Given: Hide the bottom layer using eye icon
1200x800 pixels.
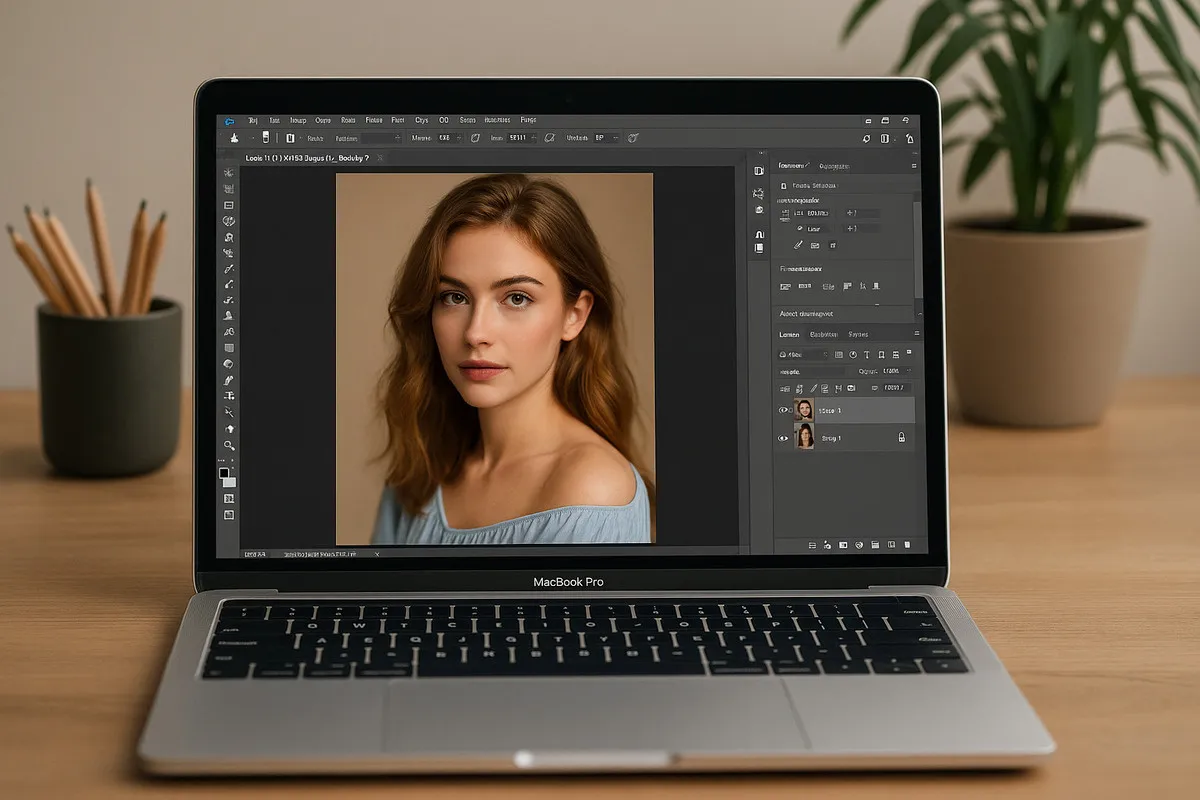Looking at the screenshot, I should pos(783,438).
